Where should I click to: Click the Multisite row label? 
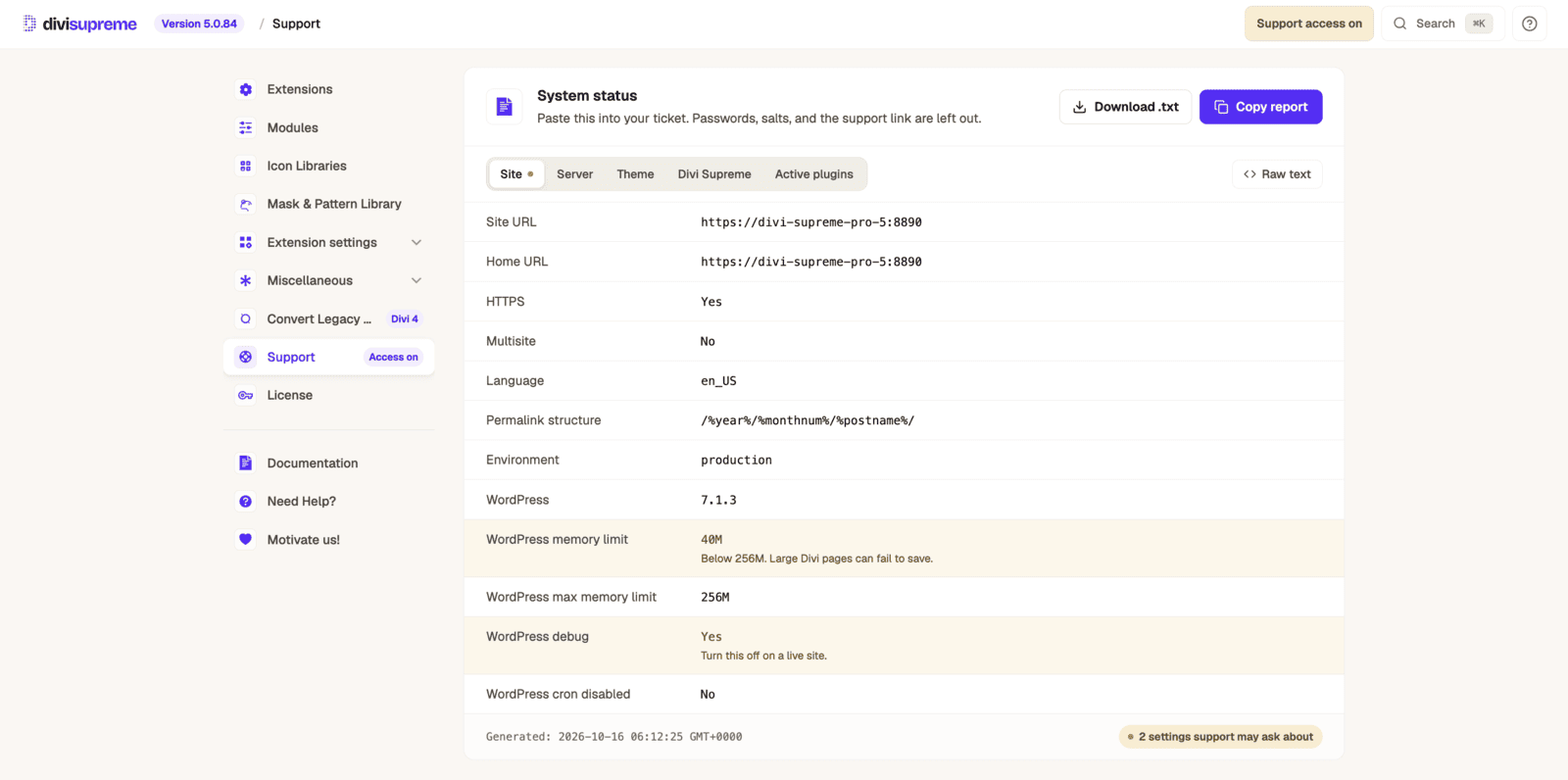pos(511,341)
